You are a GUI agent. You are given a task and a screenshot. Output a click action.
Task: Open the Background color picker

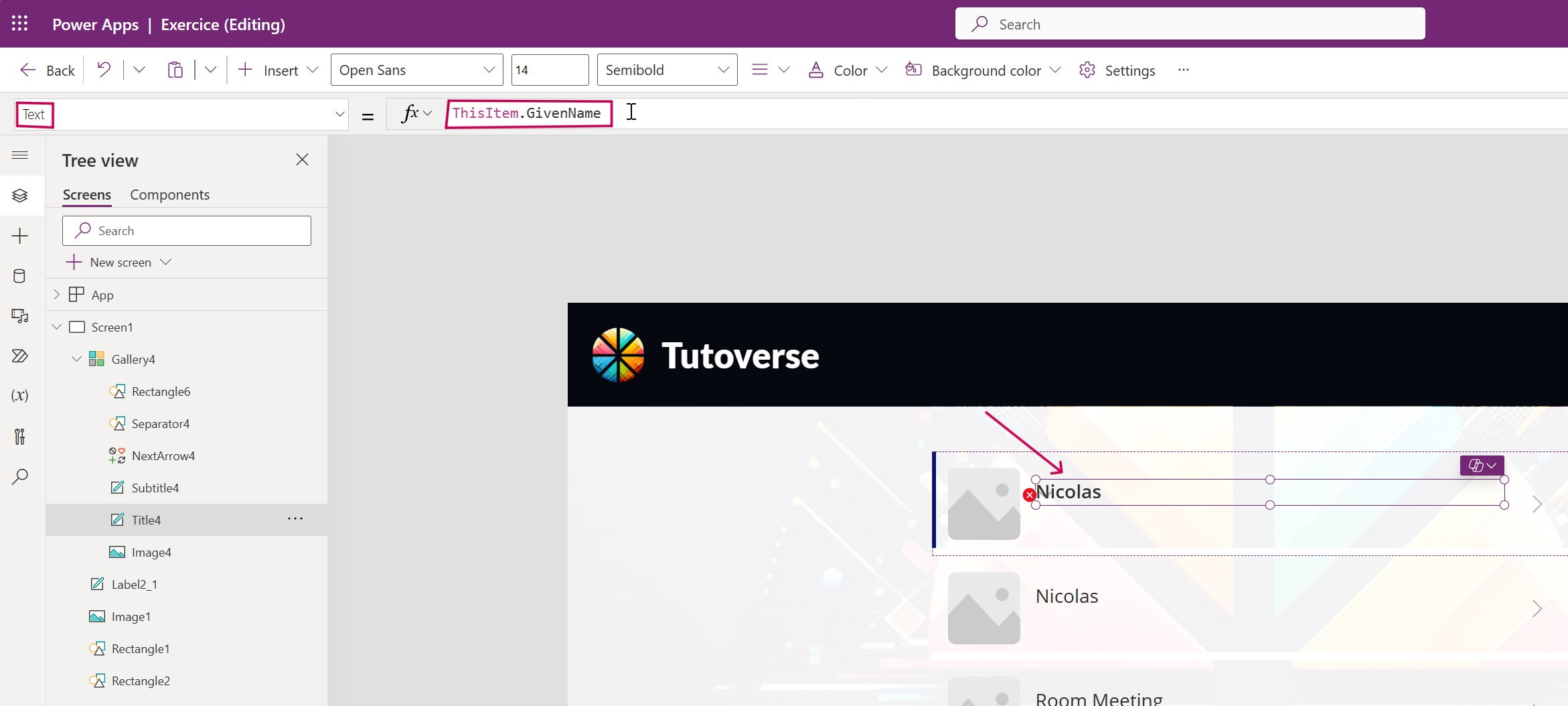982,70
